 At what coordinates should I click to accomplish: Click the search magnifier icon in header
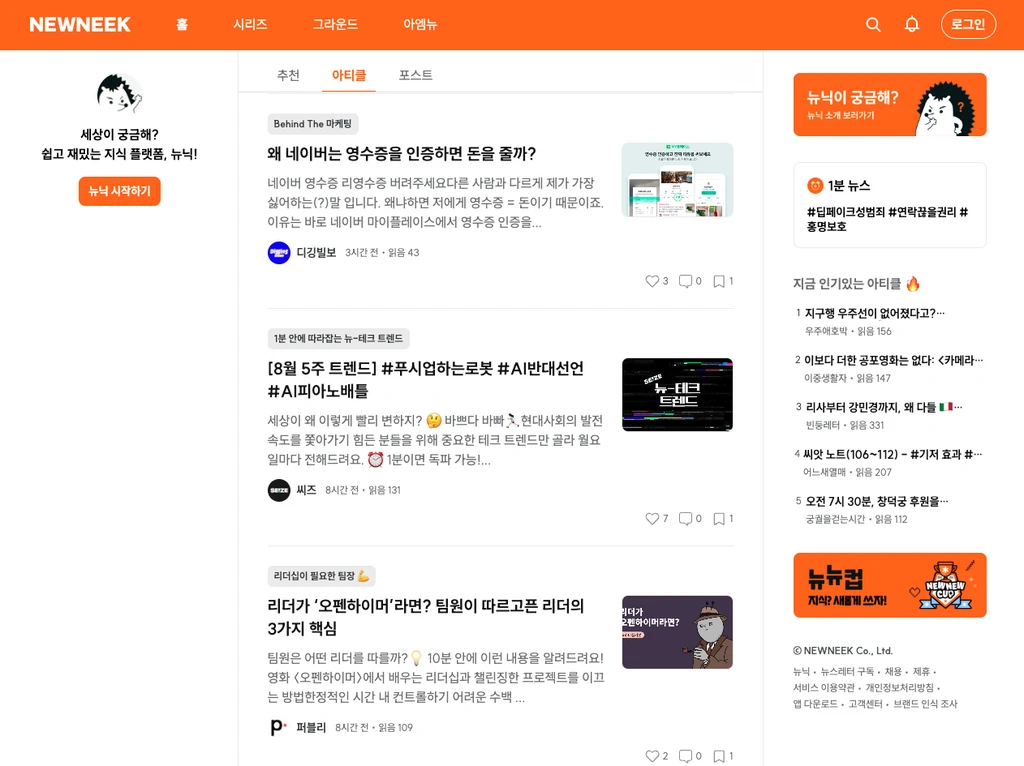(x=873, y=25)
